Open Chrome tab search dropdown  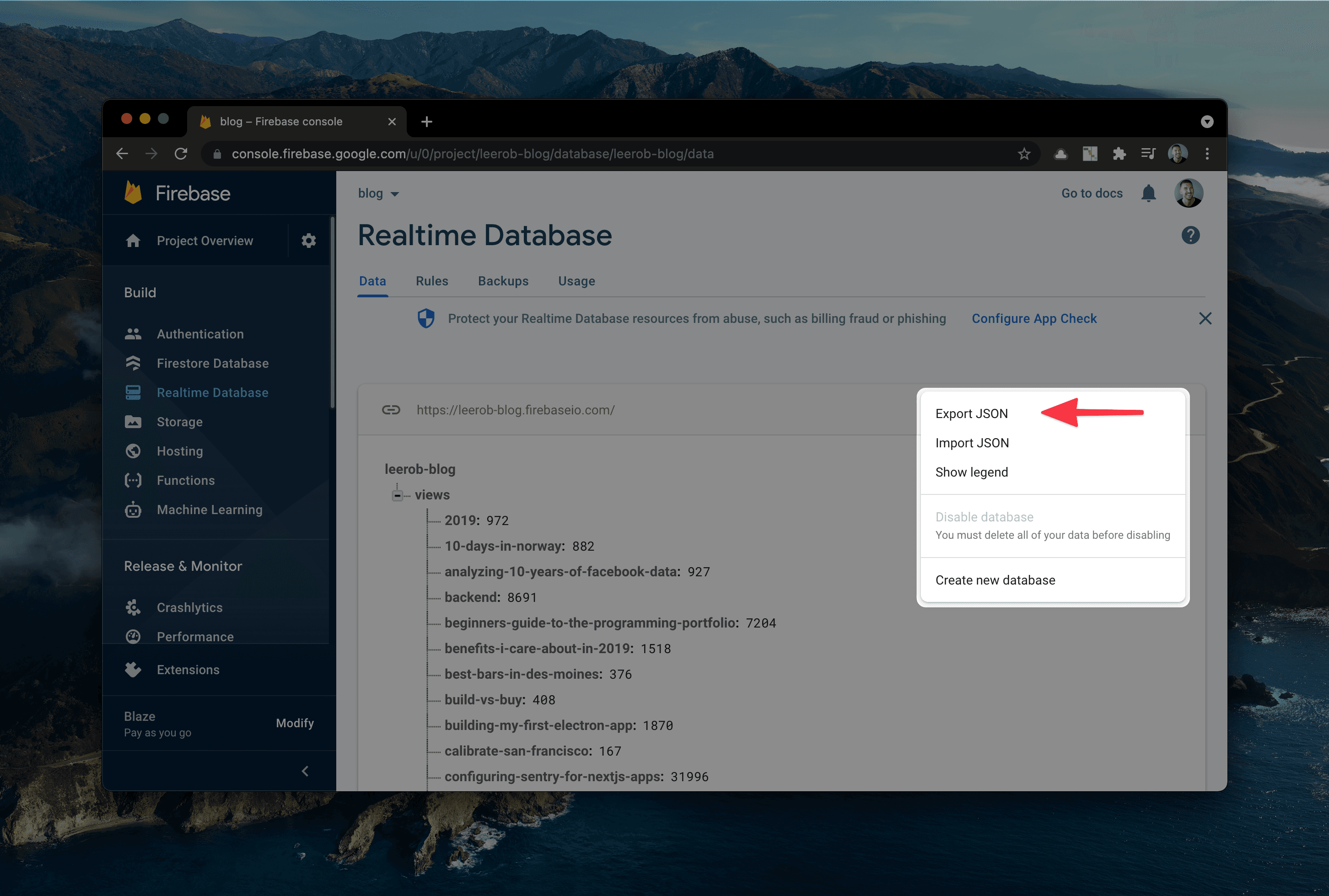point(1207,122)
